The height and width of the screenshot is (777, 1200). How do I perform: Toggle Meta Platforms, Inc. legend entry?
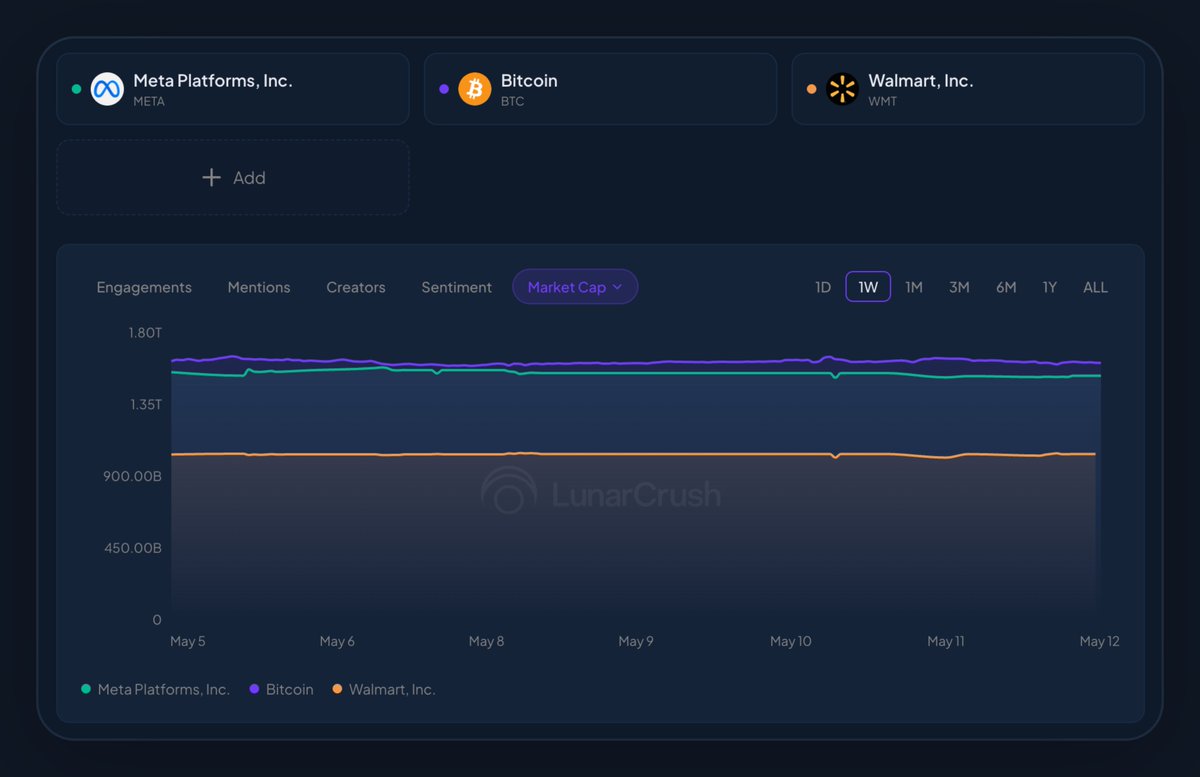(155, 689)
